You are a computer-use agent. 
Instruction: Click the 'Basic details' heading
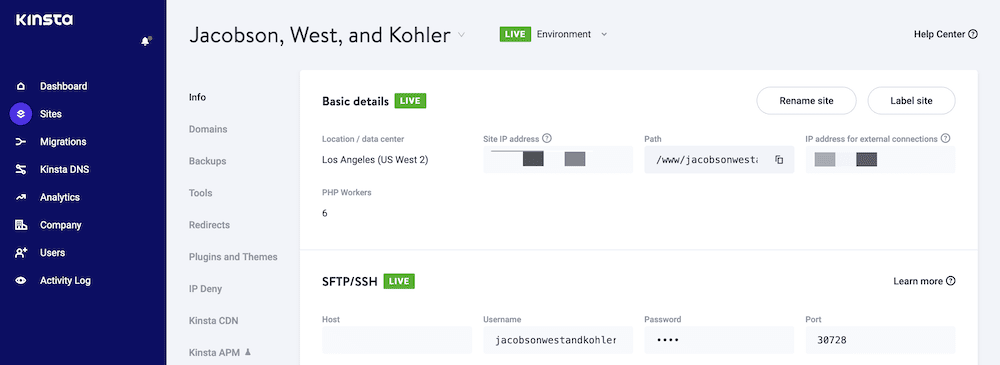tap(355, 101)
